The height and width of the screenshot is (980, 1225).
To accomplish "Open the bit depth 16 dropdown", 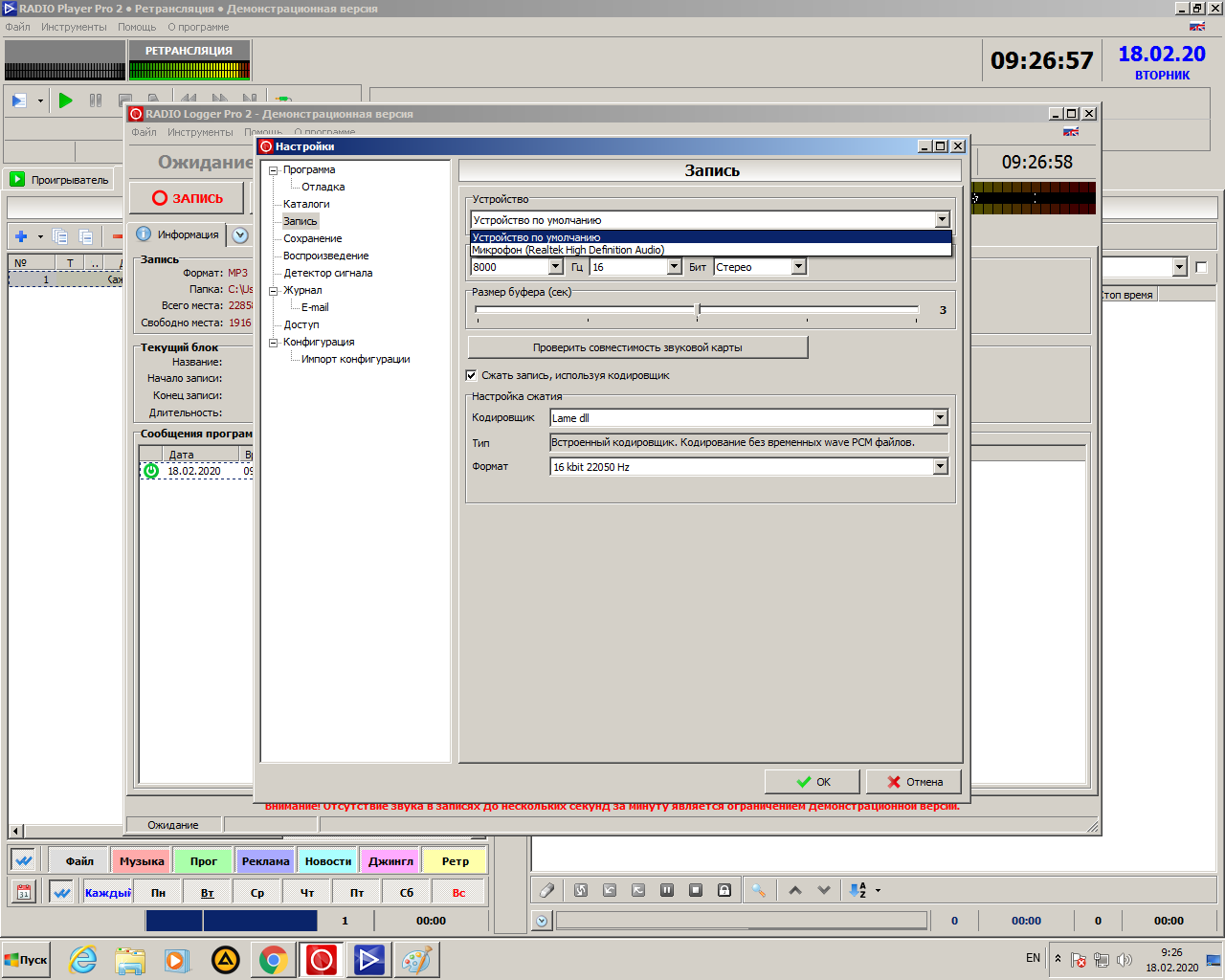I will click(674, 267).
